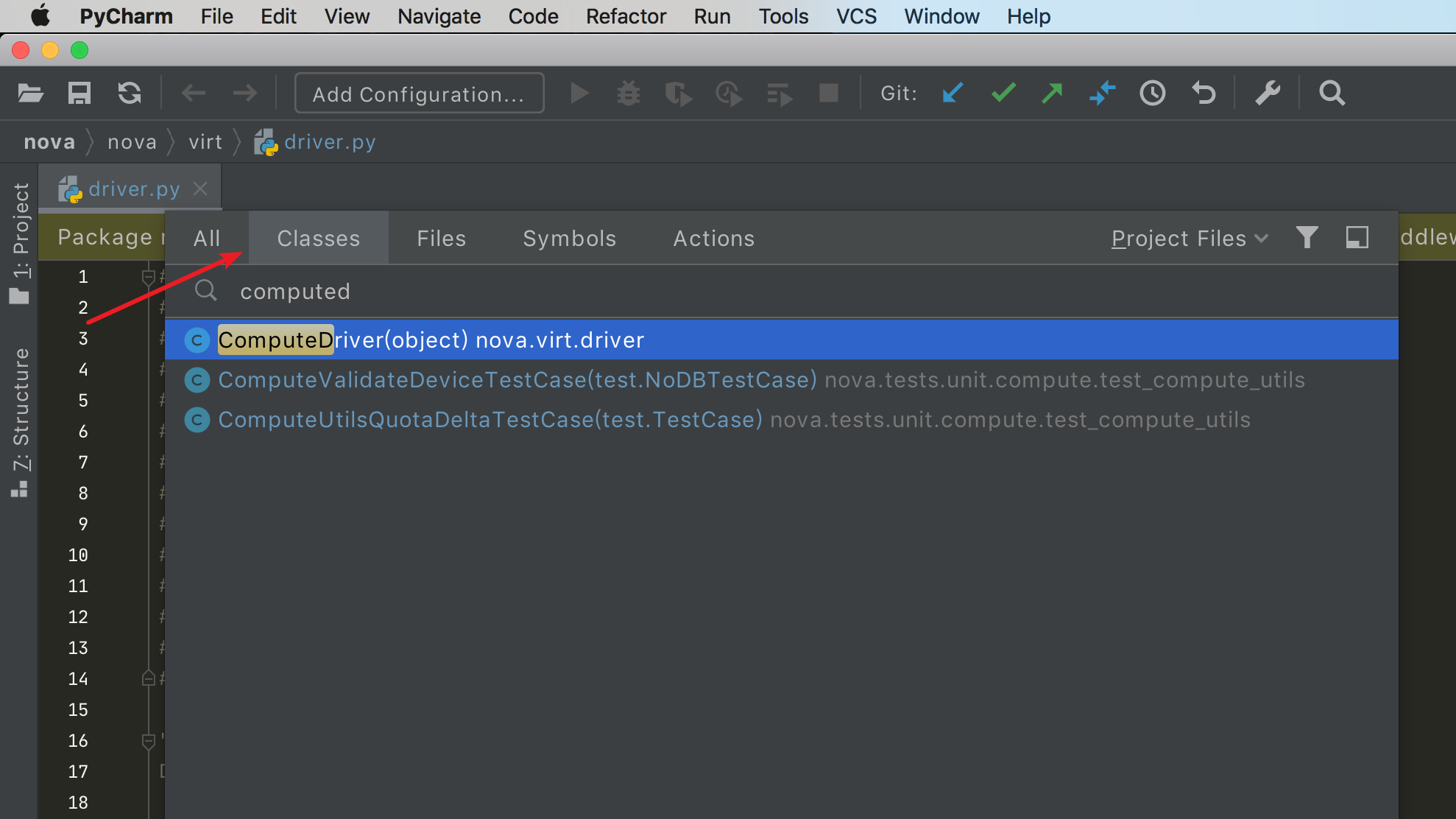Click the Synchronize refresh icon
Image resolution: width=1456 pixels, height=819 pixels.
click(x=130, y=94)
